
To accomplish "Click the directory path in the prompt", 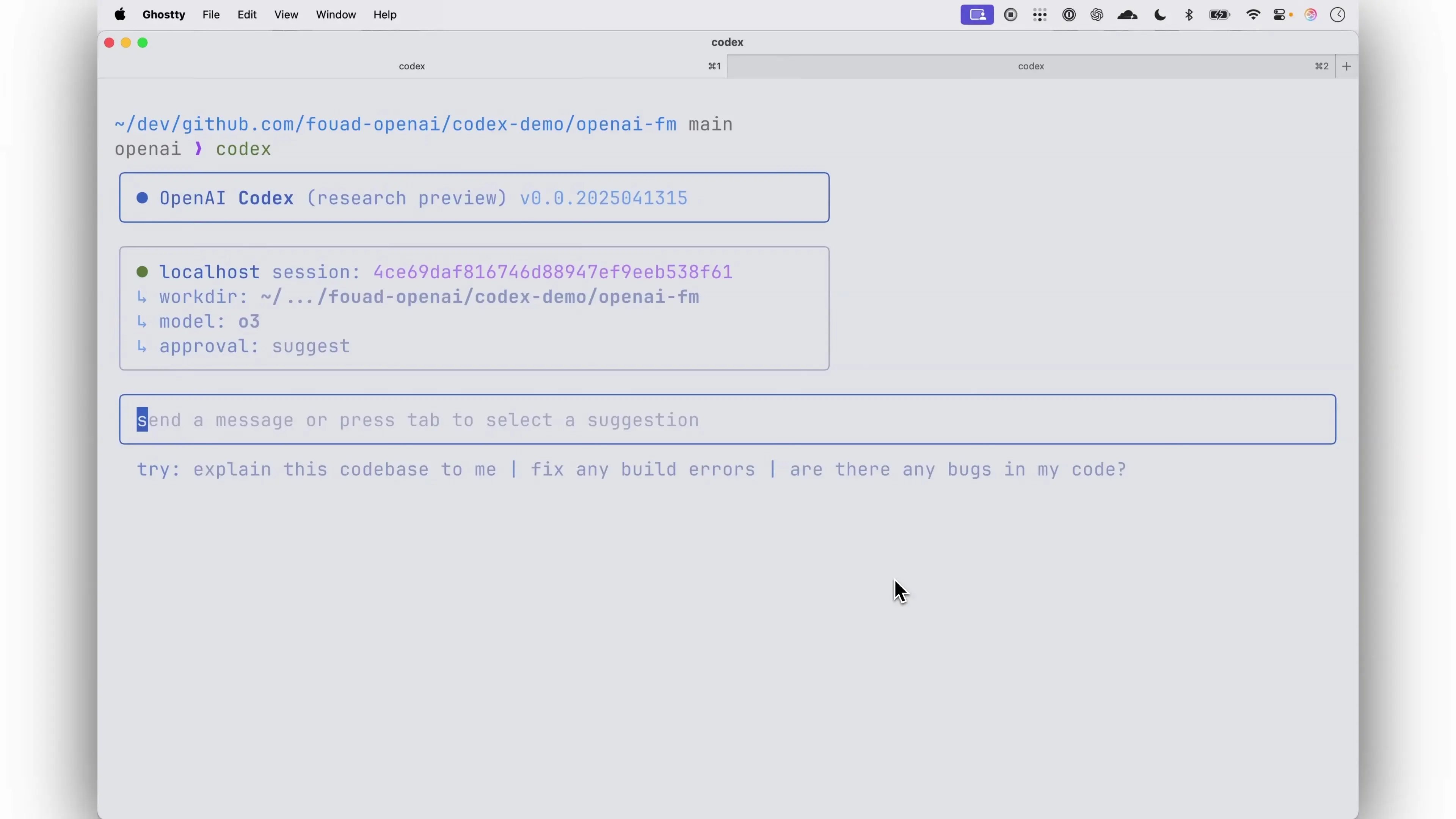I will point(395,124).
